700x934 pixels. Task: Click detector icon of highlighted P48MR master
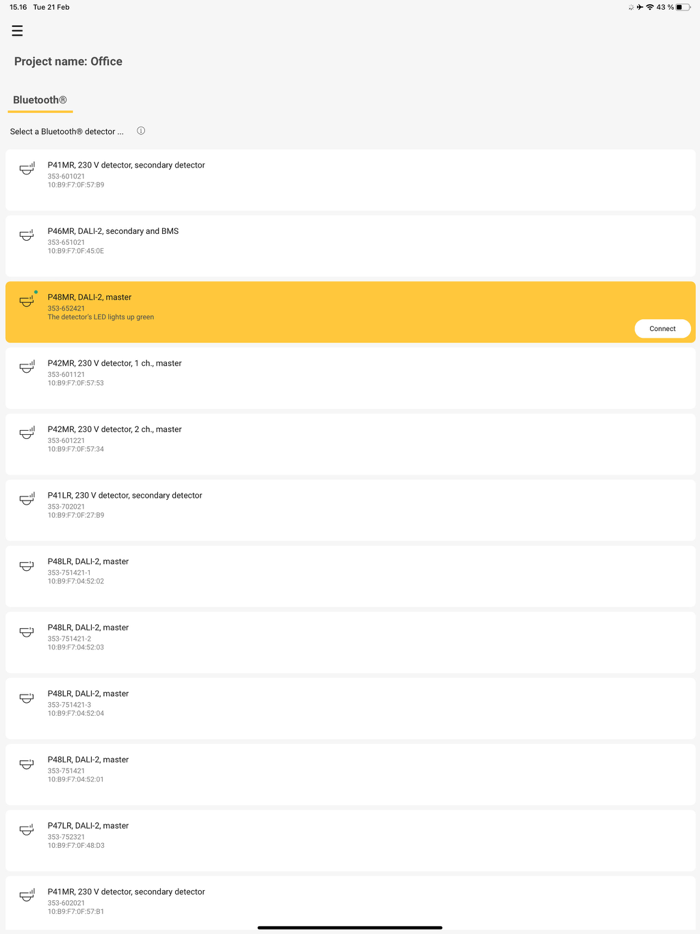coord(27,300)
